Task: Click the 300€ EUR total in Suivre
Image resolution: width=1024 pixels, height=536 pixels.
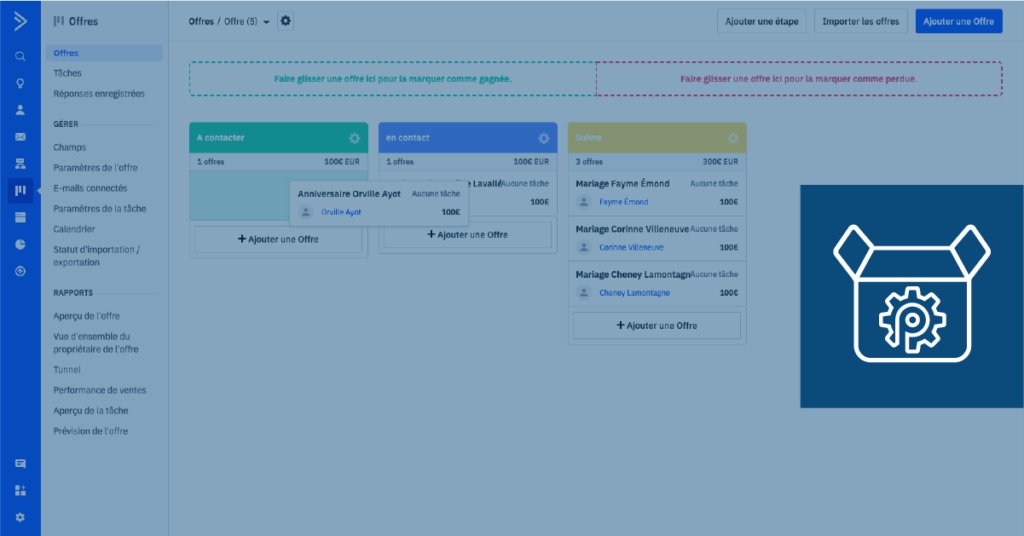Action: tap(720, 161)
